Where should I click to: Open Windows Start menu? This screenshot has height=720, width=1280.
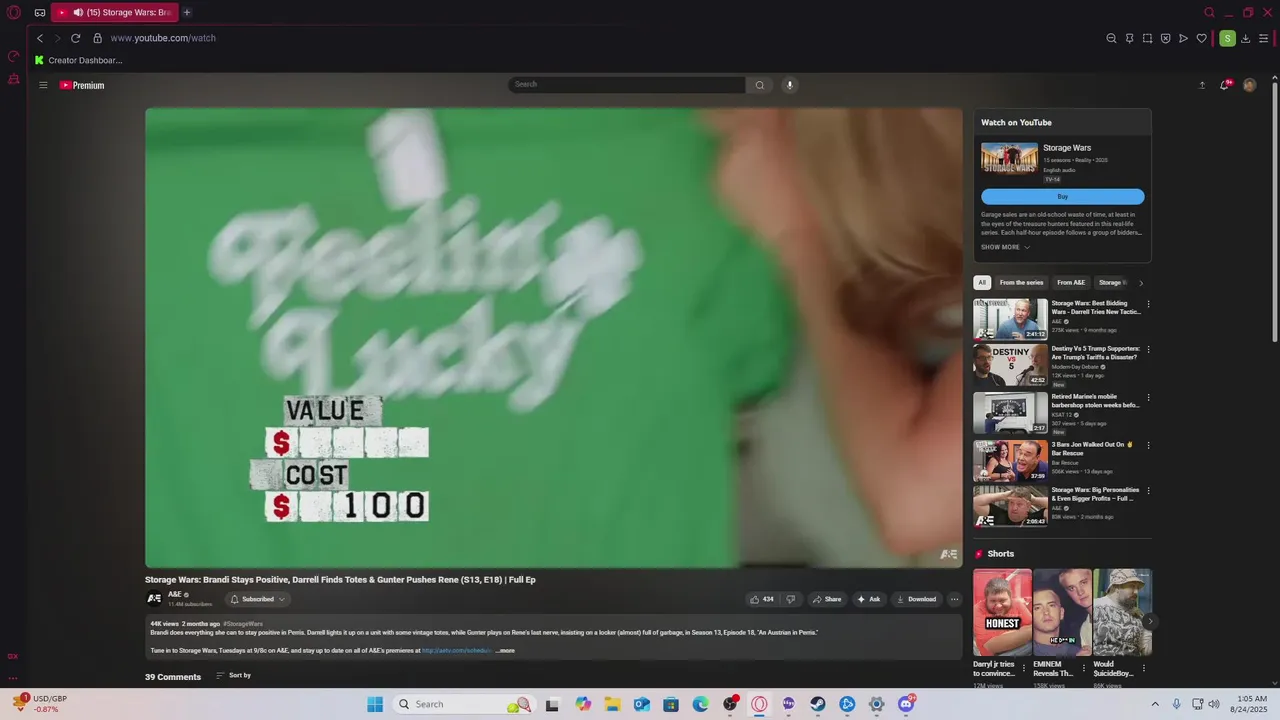pos(375,704)
